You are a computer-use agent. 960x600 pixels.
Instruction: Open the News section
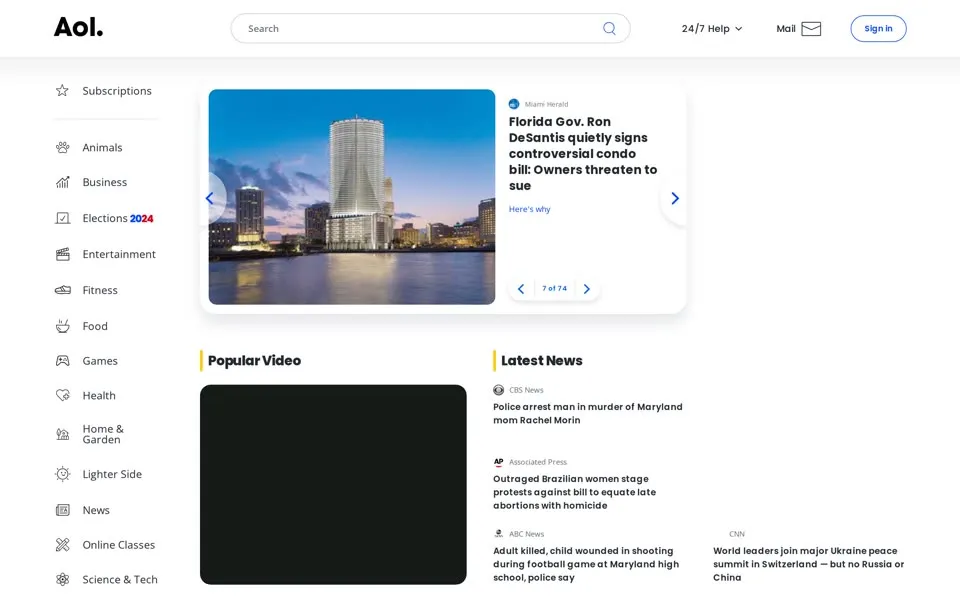(x=96, y=510)
